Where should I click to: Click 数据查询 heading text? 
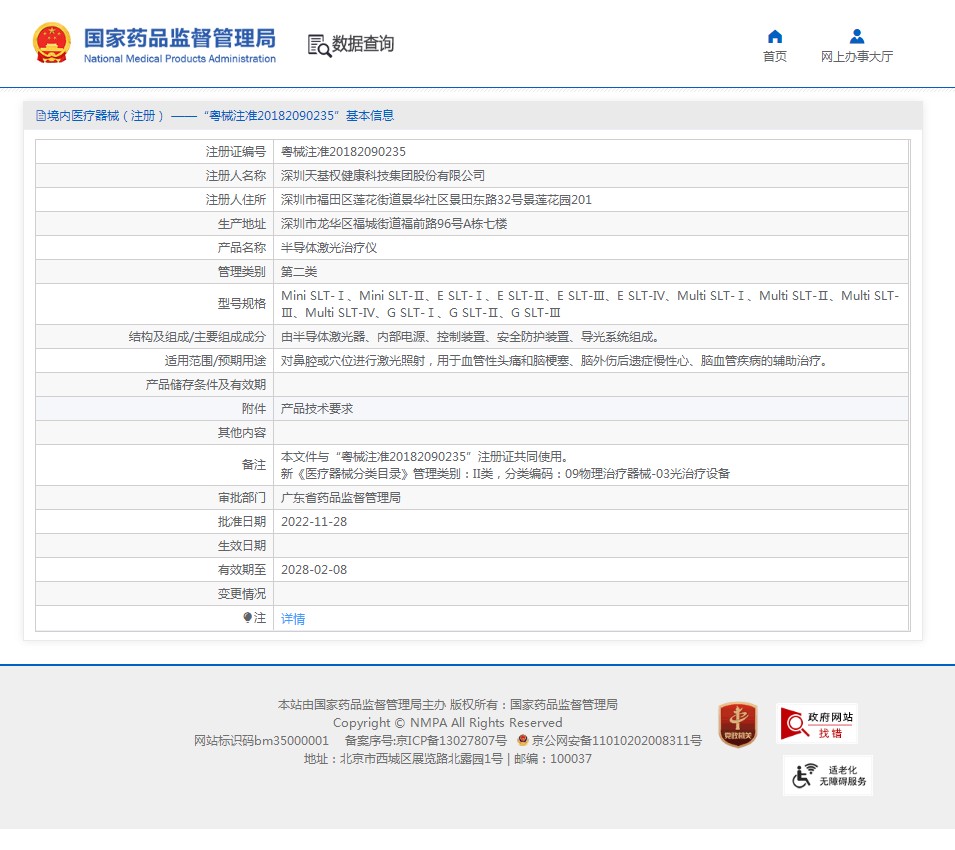point(363,44)
